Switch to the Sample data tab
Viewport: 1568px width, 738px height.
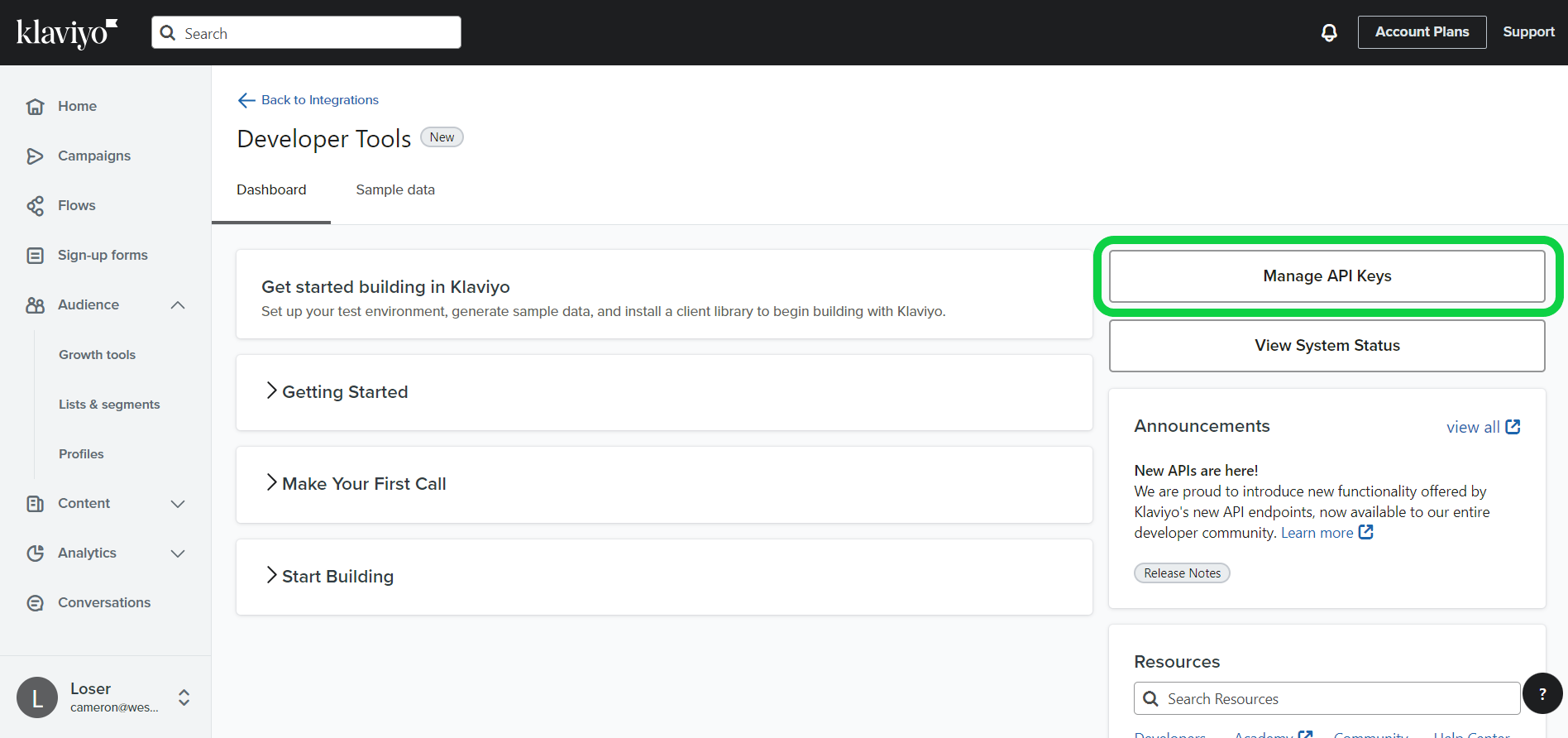pyautogui.click(x=395, y=189)
